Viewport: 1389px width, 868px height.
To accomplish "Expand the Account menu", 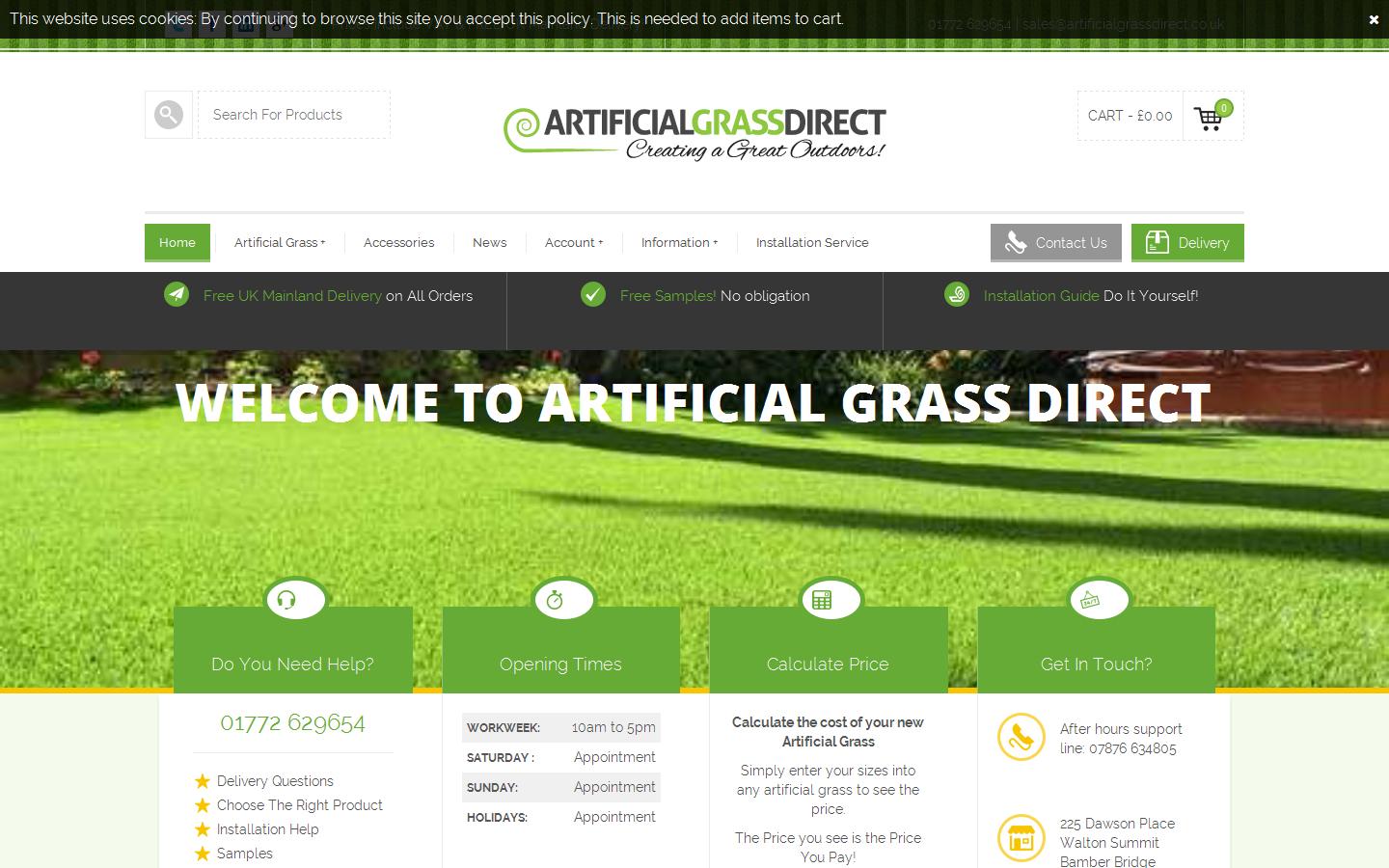I will 573,243.
